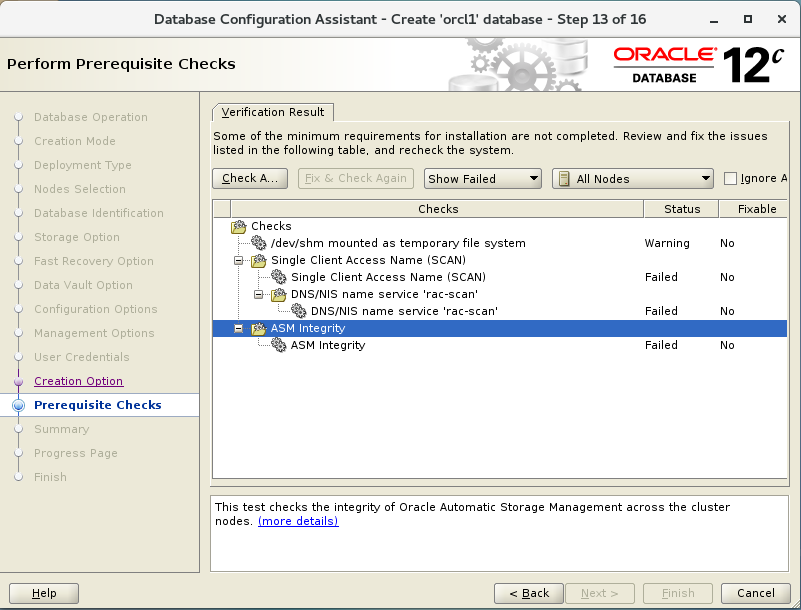The image size is (801, 610).
Task: Click the Database Operation sidebar step
Action: coord(90,117)
